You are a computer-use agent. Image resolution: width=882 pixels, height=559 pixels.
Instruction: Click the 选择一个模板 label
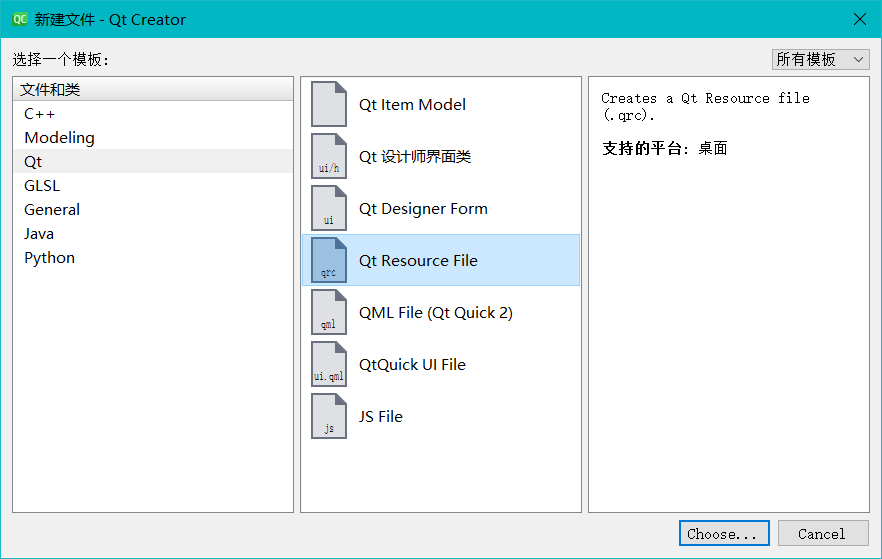pyautogui.click(x=60, y=59)
